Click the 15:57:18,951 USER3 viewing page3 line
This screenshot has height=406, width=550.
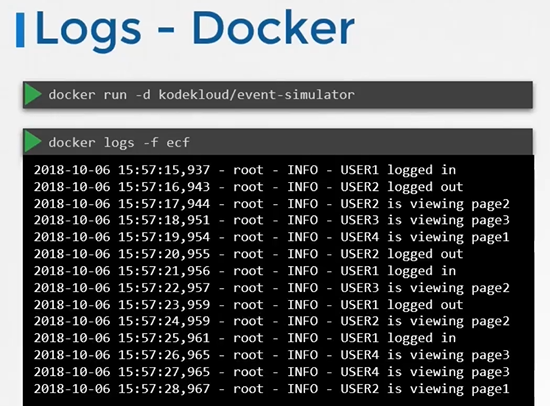(x=271, y=220)
